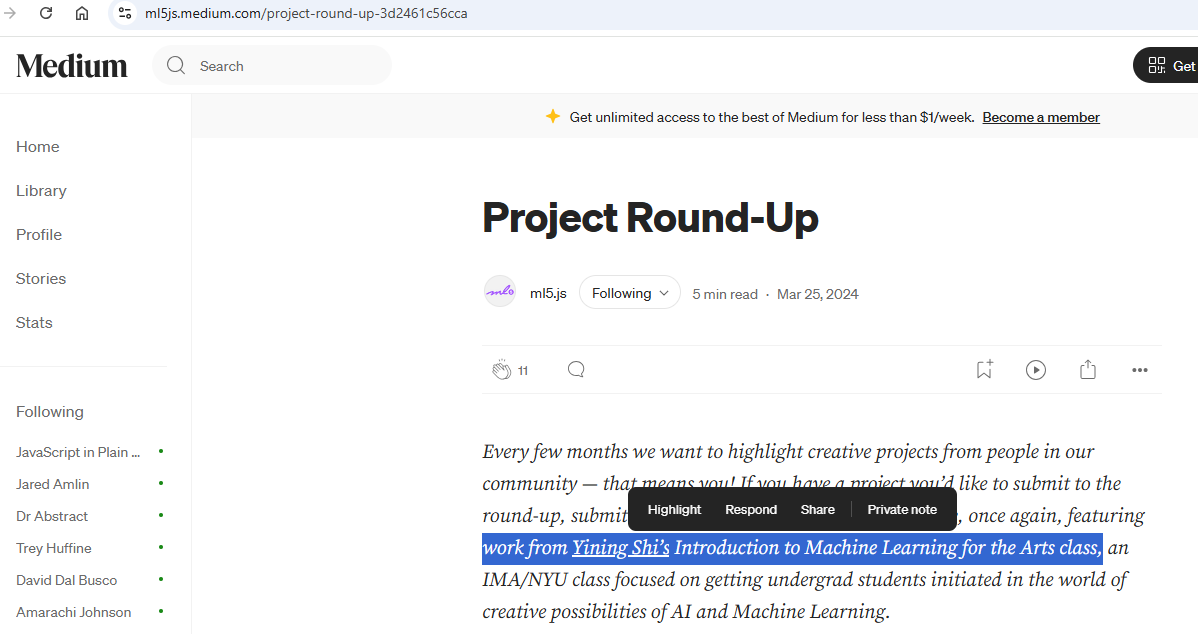Open the comments response icon
Viewport: 1198px width, 634px height.
tap(576, 370)
